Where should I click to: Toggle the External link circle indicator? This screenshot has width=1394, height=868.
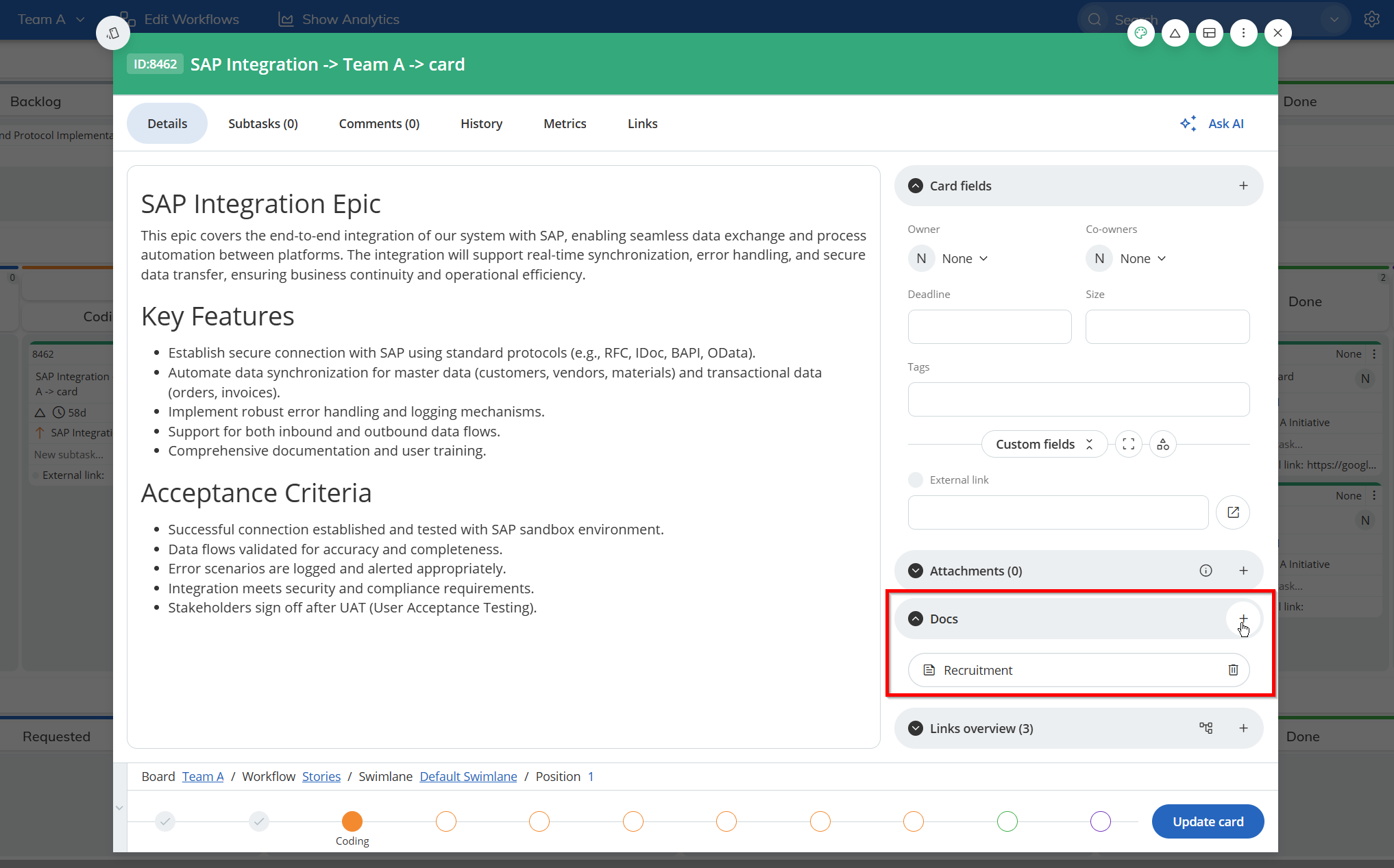916,480
